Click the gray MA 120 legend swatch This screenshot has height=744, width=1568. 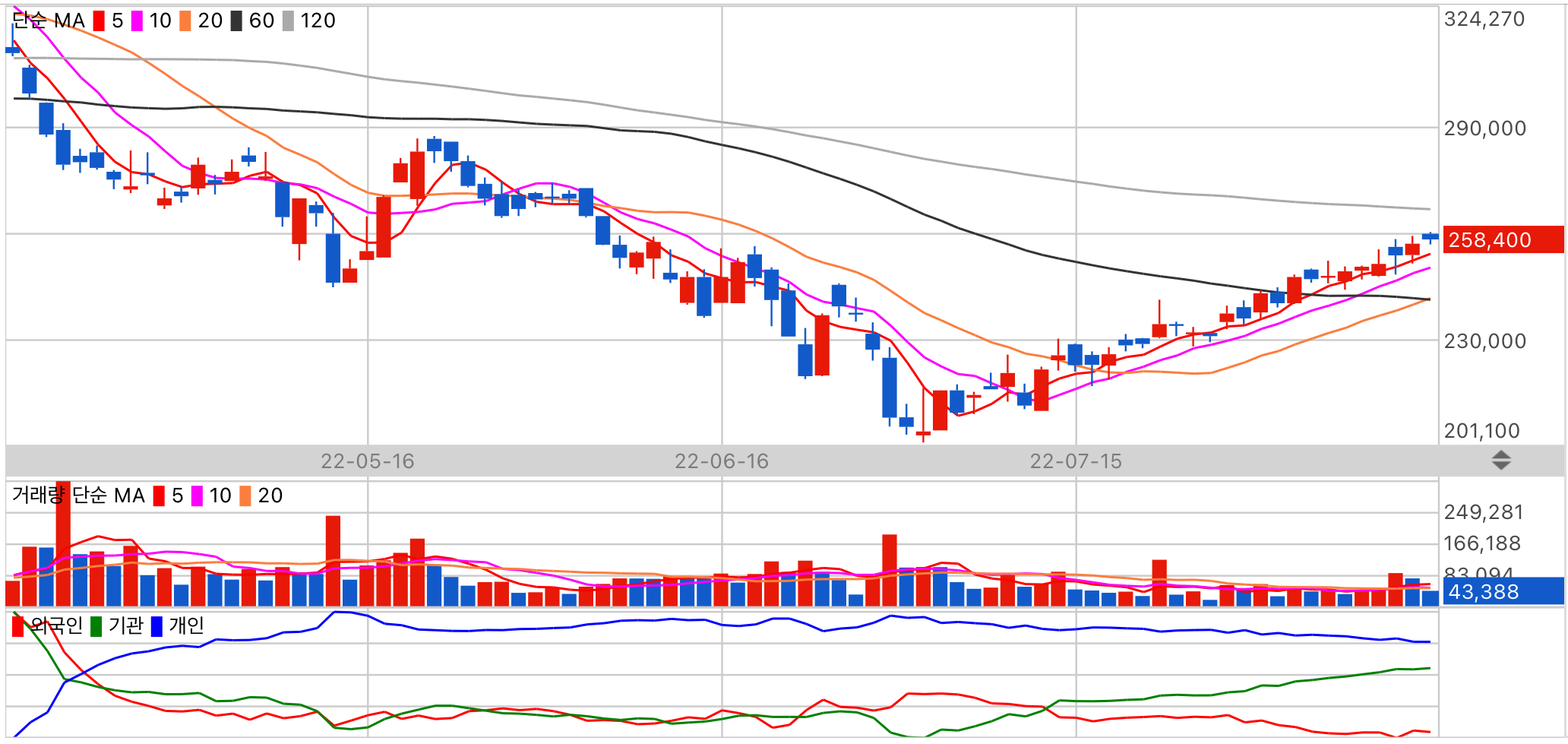coord(288,21)
